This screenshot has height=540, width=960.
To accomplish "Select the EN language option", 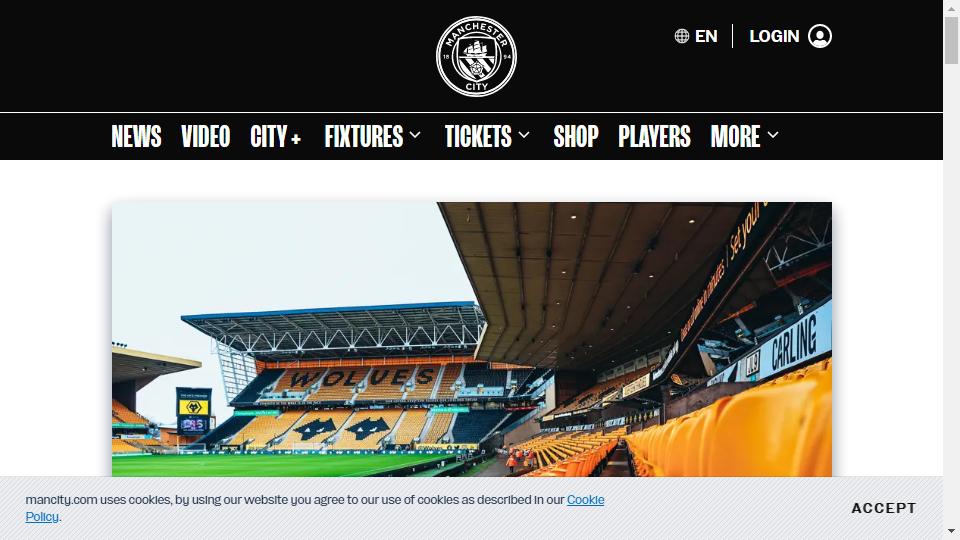I will click(x=706, y=36).
